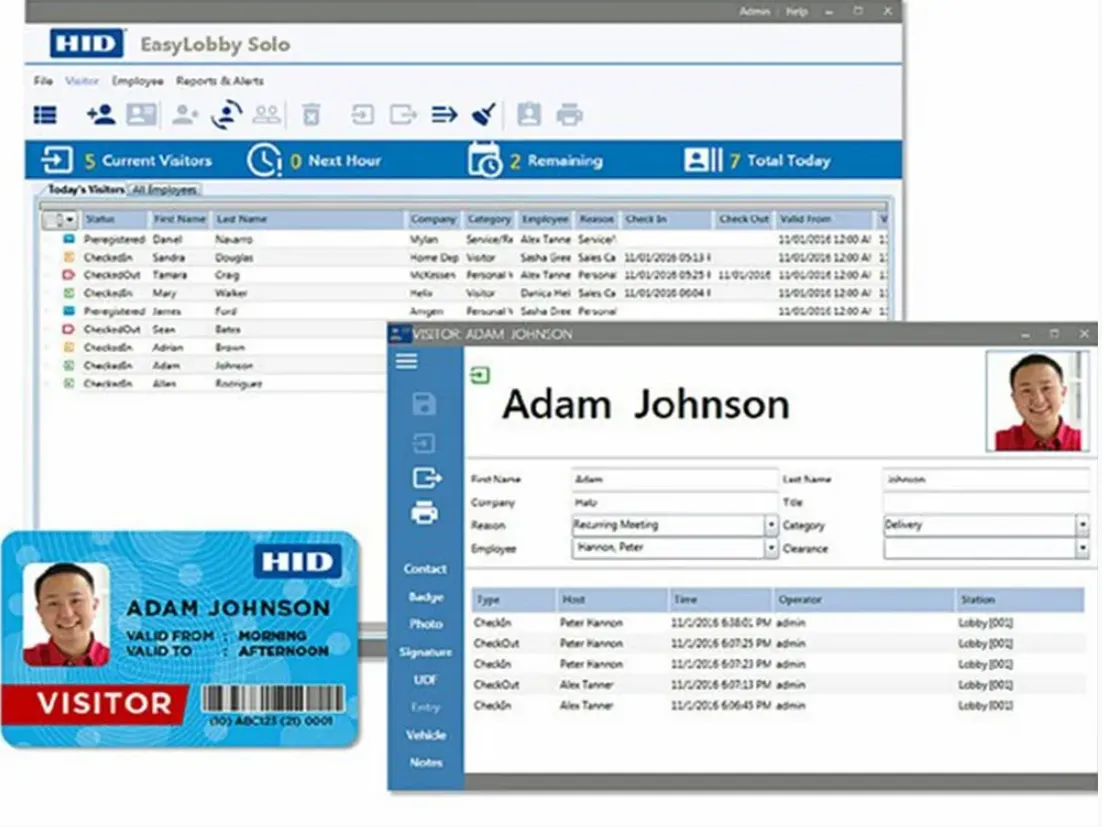Select the Tamara Craig visitor row
The width and height of the screenshot is (1102, 827).
(x=464, y=275)
